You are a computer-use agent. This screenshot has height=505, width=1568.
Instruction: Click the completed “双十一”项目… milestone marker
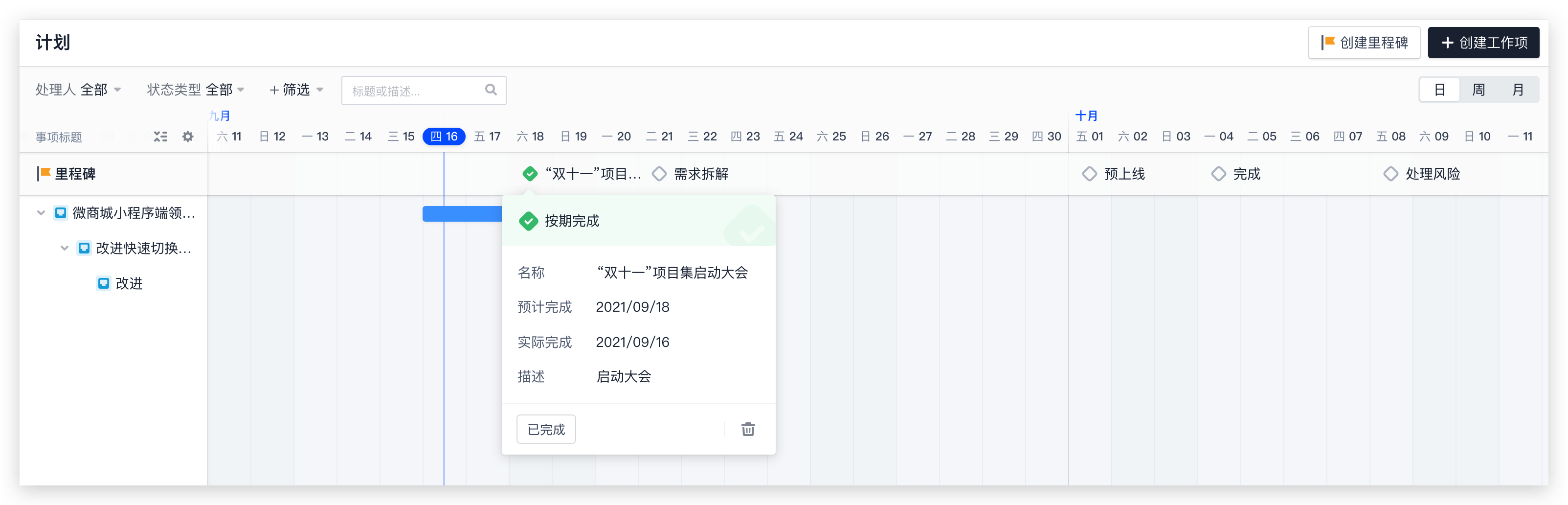point(530,174)
